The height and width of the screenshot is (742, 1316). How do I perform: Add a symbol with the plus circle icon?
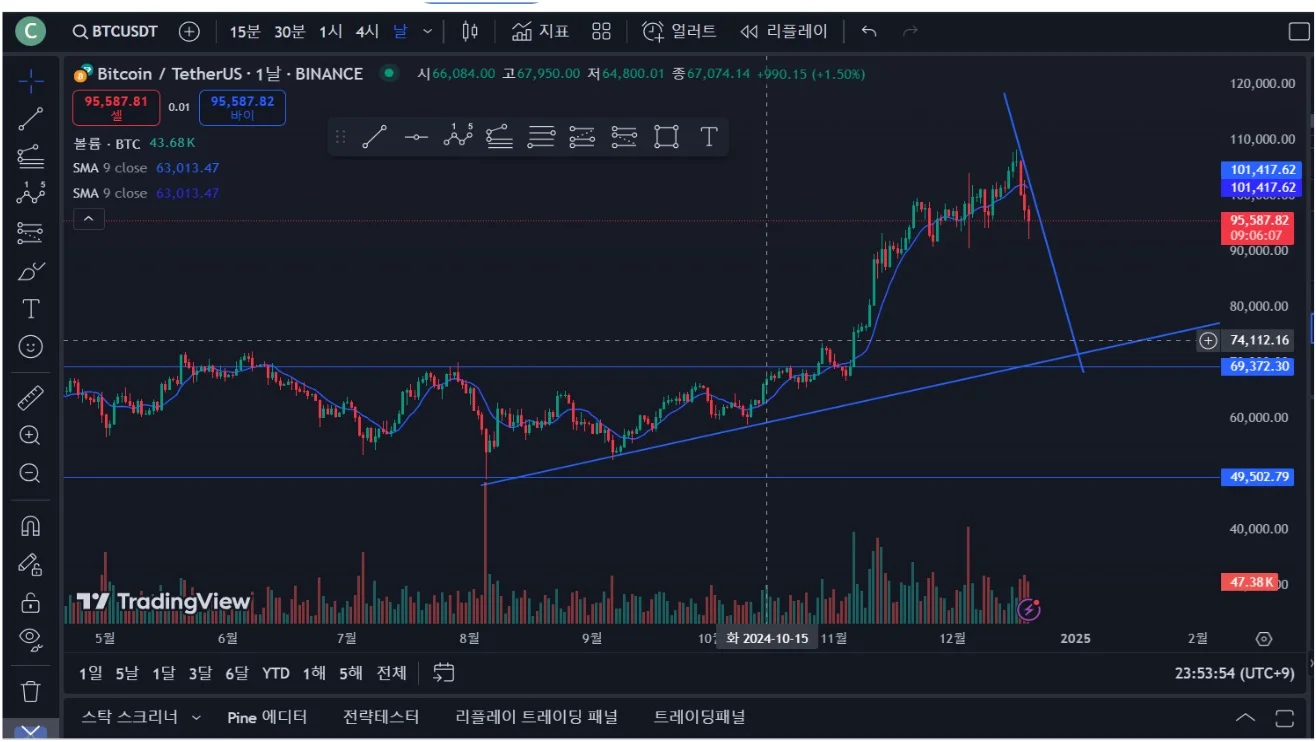190,32
